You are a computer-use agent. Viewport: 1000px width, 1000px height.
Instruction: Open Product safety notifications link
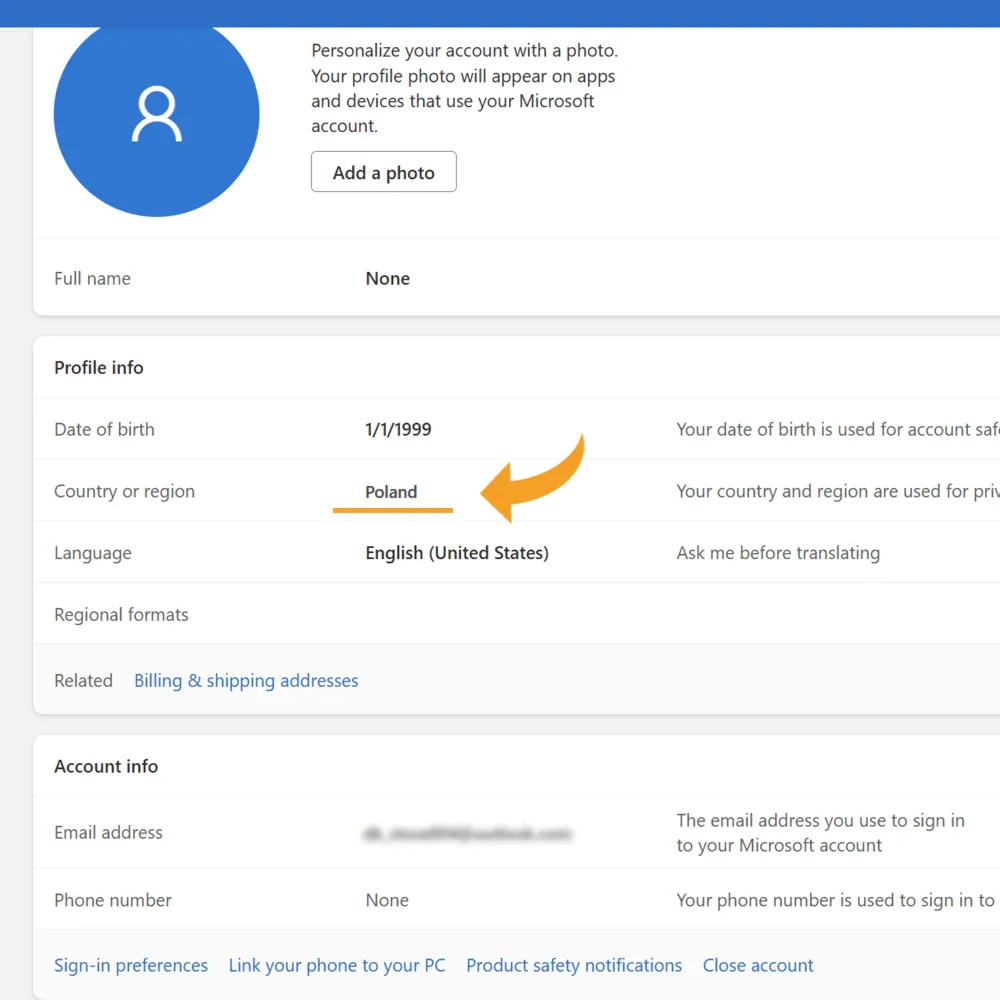tap(574, 965)
